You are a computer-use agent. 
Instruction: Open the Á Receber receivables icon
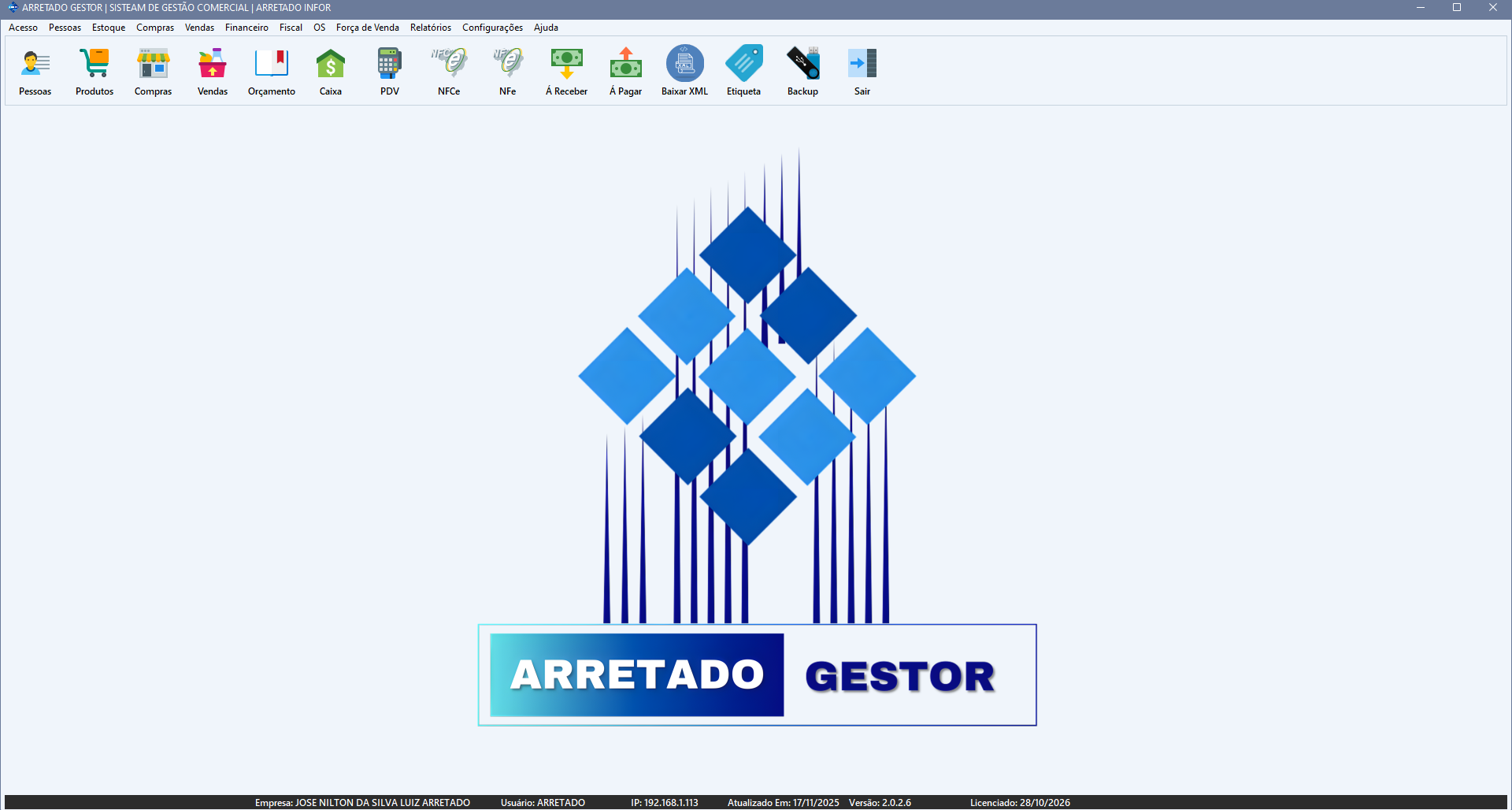coord(566,71)
